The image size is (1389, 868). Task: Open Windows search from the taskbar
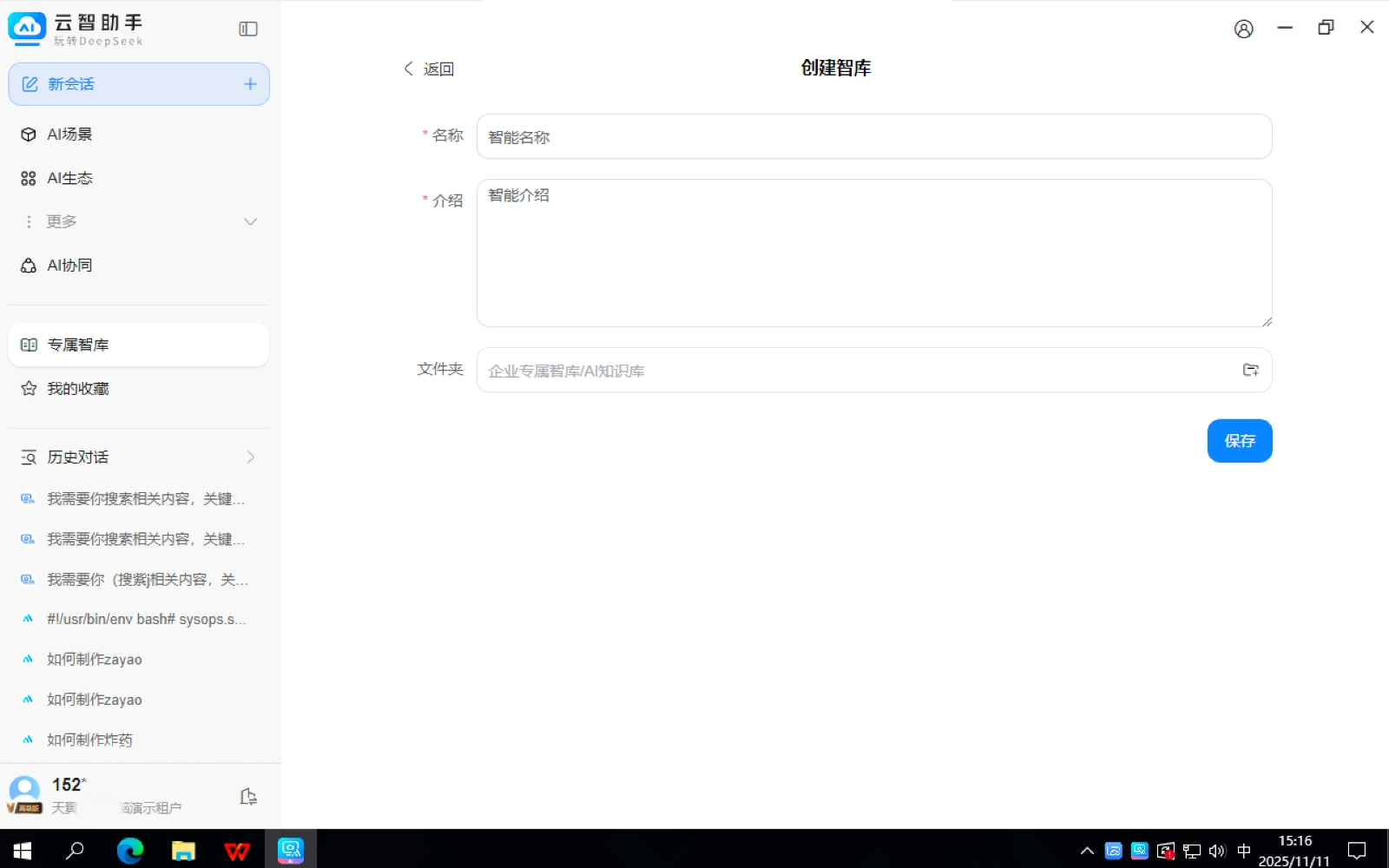point(76,851)
